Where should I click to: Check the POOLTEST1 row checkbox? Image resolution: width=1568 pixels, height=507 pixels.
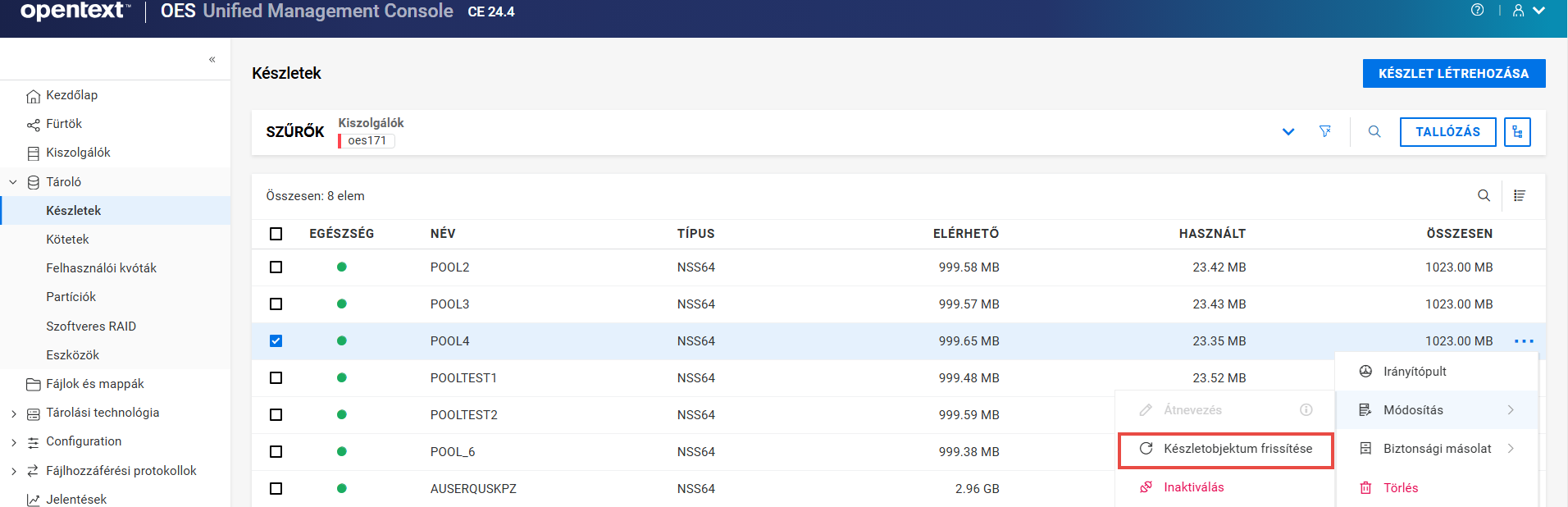click(x=276, y=378)
